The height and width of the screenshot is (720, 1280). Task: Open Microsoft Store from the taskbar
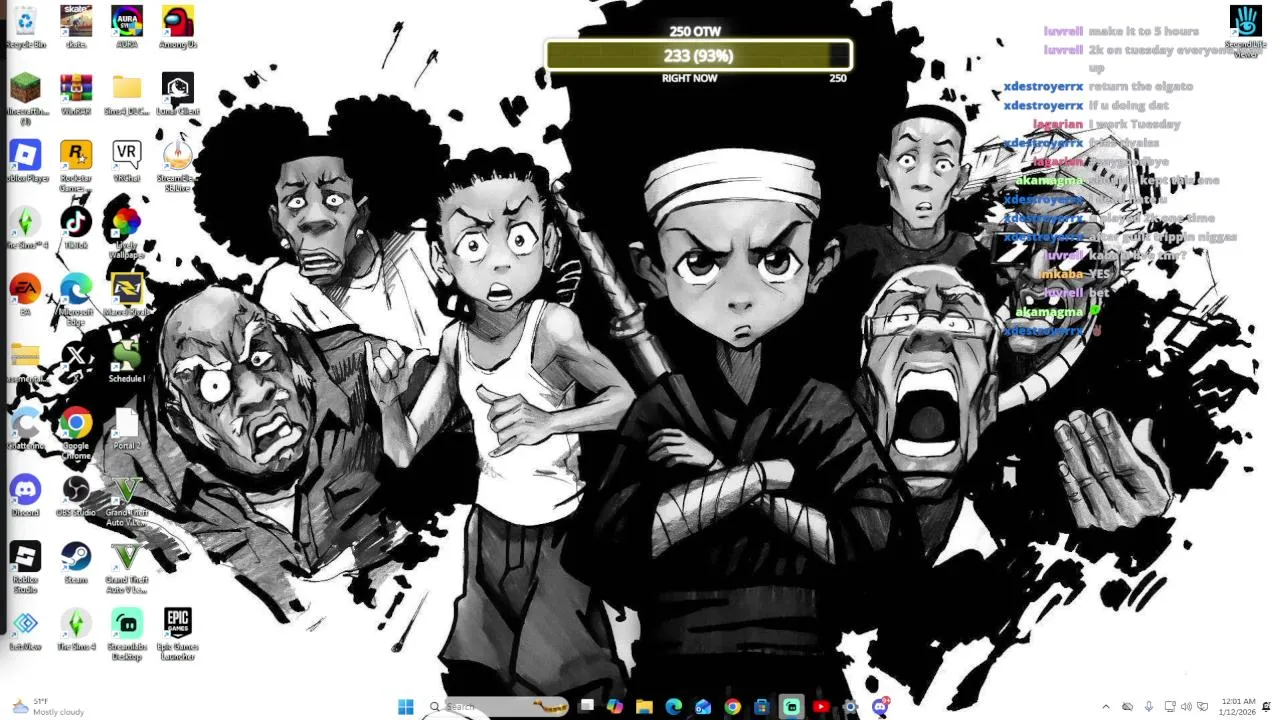pos(762,707)
